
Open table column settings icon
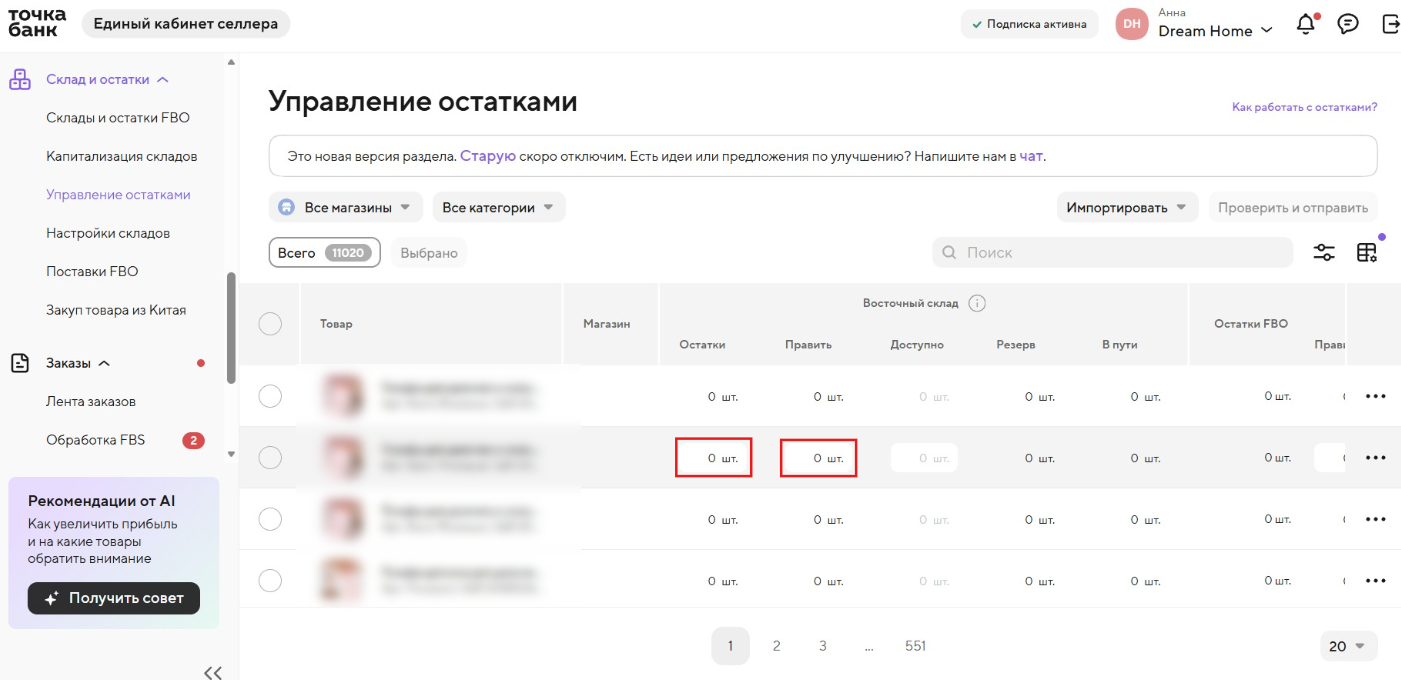point(1366,252)
